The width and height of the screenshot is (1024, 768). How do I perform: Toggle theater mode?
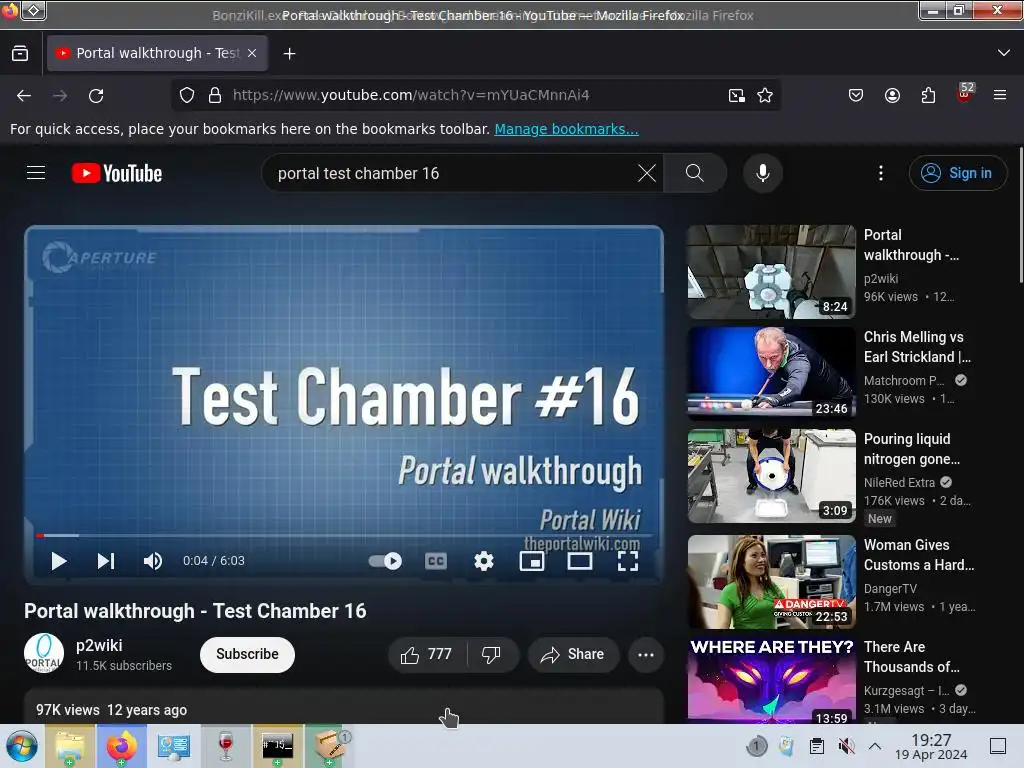(580, 561)
